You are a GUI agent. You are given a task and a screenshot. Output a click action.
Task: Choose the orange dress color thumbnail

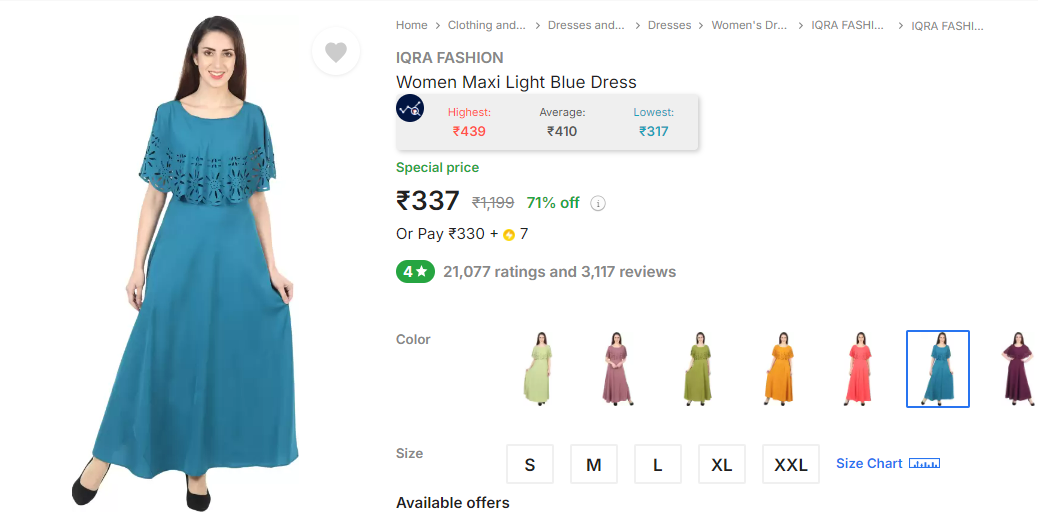tap(779, 369)
